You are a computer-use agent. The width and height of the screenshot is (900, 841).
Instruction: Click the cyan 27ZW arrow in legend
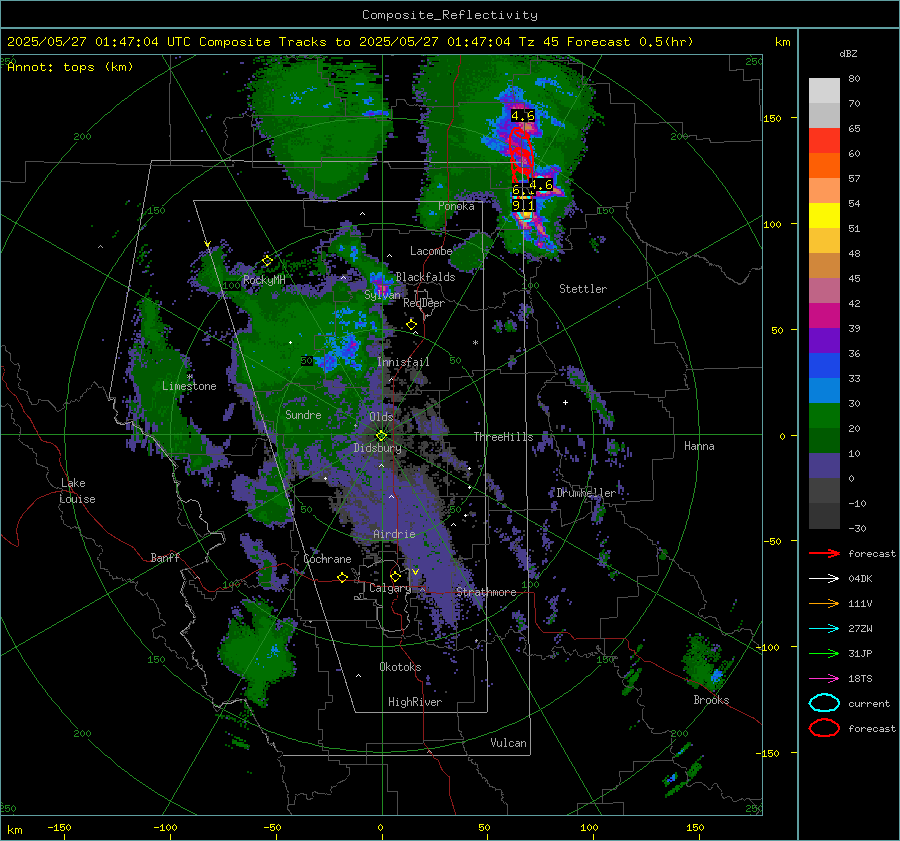click(824, 629)
